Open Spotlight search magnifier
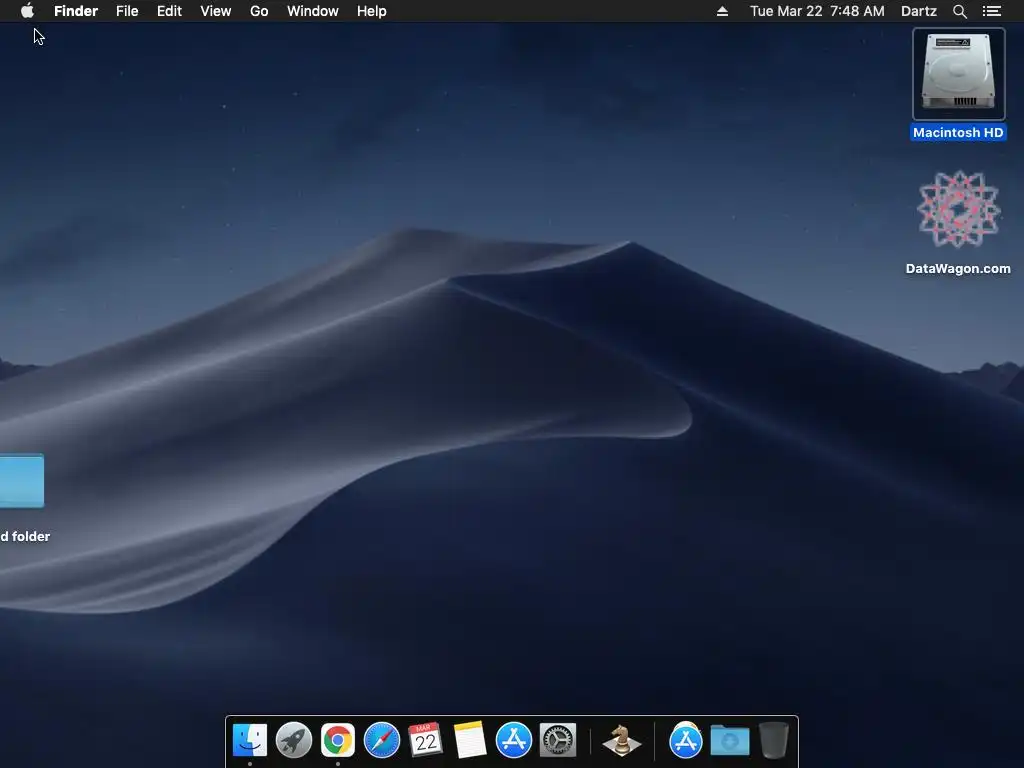 [960, 11]
